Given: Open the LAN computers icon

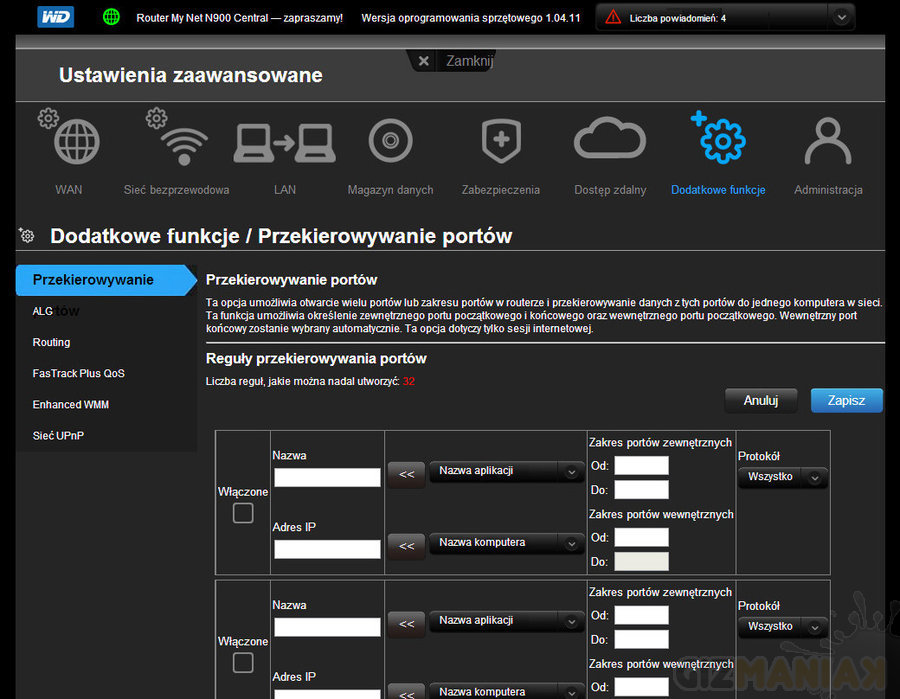Looking at the screenshot, I should [x=283, y=143].
